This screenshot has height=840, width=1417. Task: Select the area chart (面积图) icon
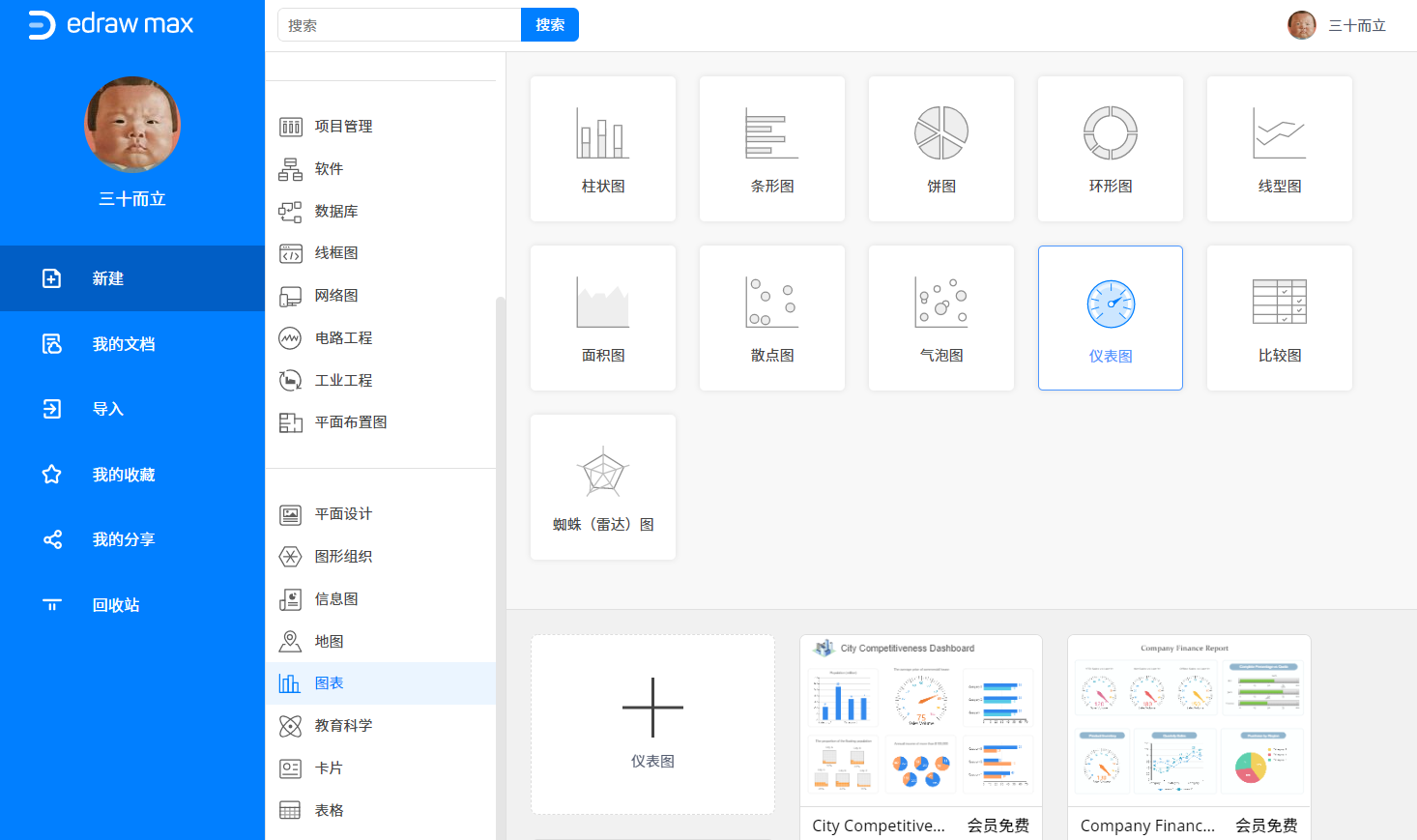point(602,303)
